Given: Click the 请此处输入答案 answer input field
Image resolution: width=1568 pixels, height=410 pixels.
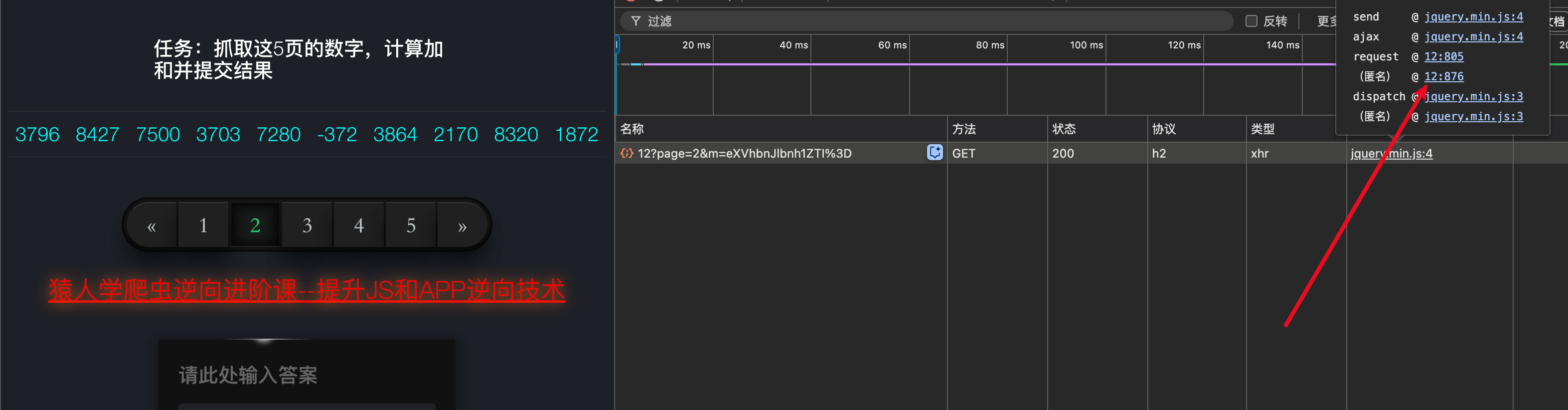Looking at the screenshot, I should tap(307, 375).
